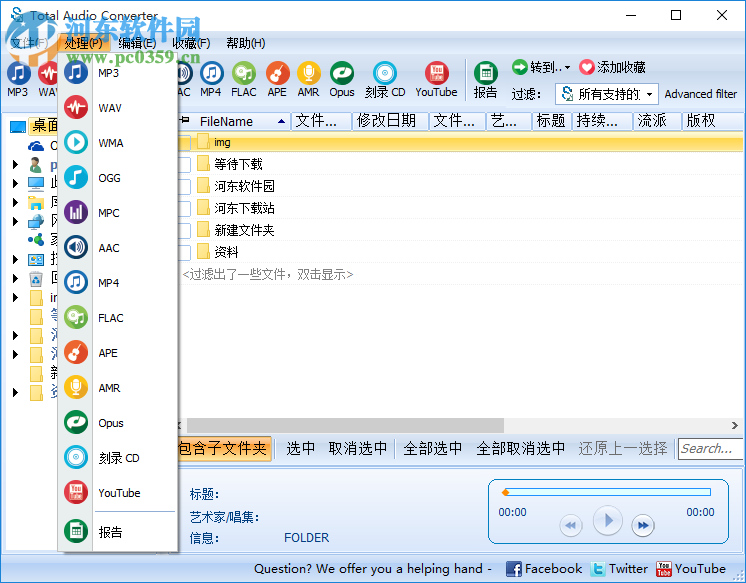Click the MP3 toolbar icon

pos(18,79)
